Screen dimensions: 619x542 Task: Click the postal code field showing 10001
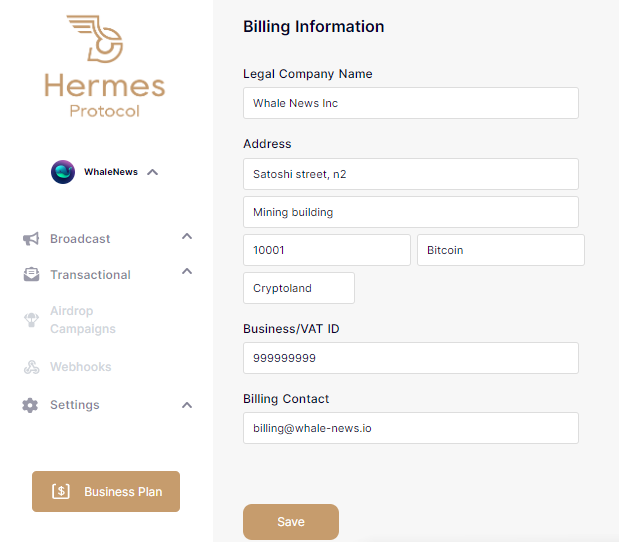[326, 250]
